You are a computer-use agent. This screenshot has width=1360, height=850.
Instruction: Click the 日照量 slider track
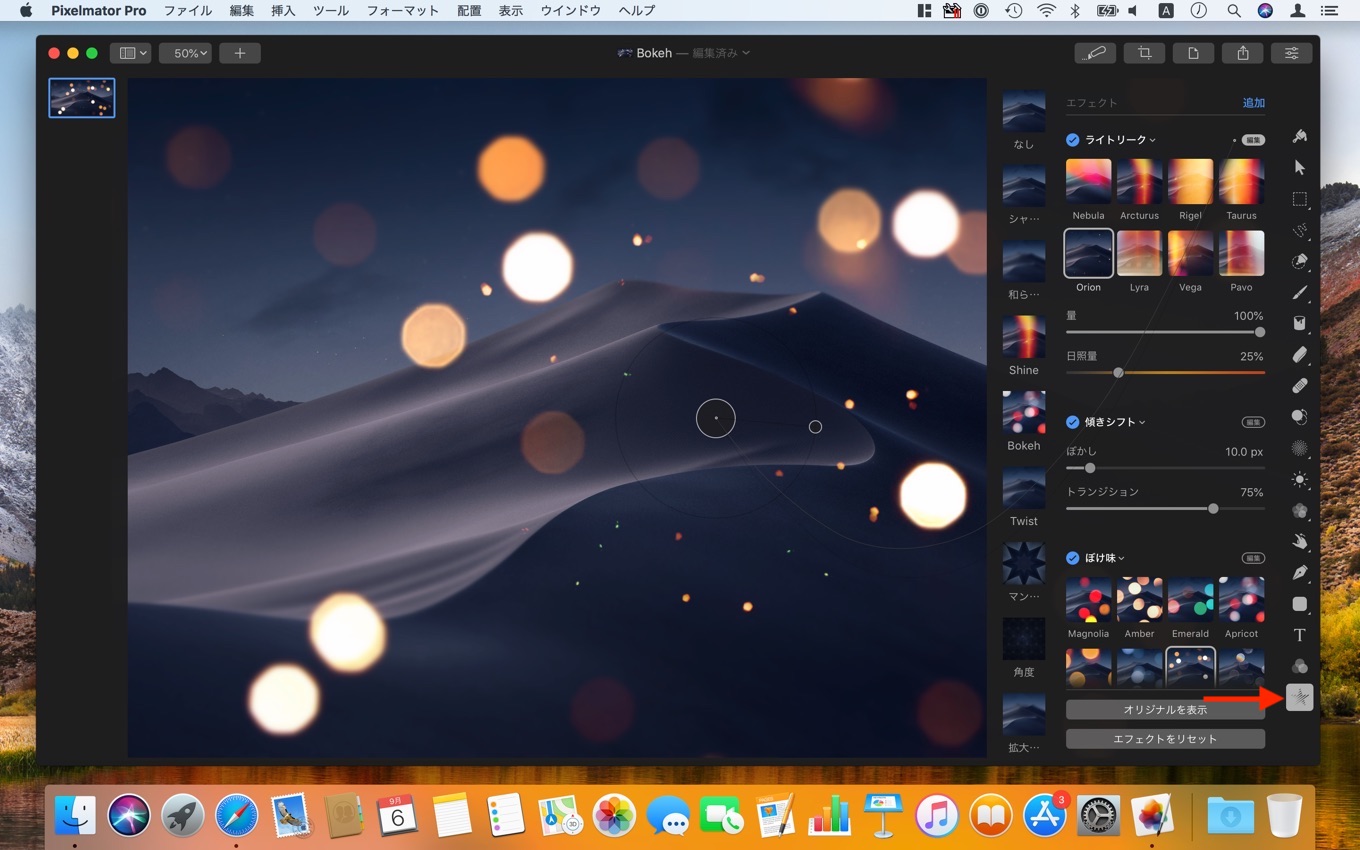[1190, 373]
